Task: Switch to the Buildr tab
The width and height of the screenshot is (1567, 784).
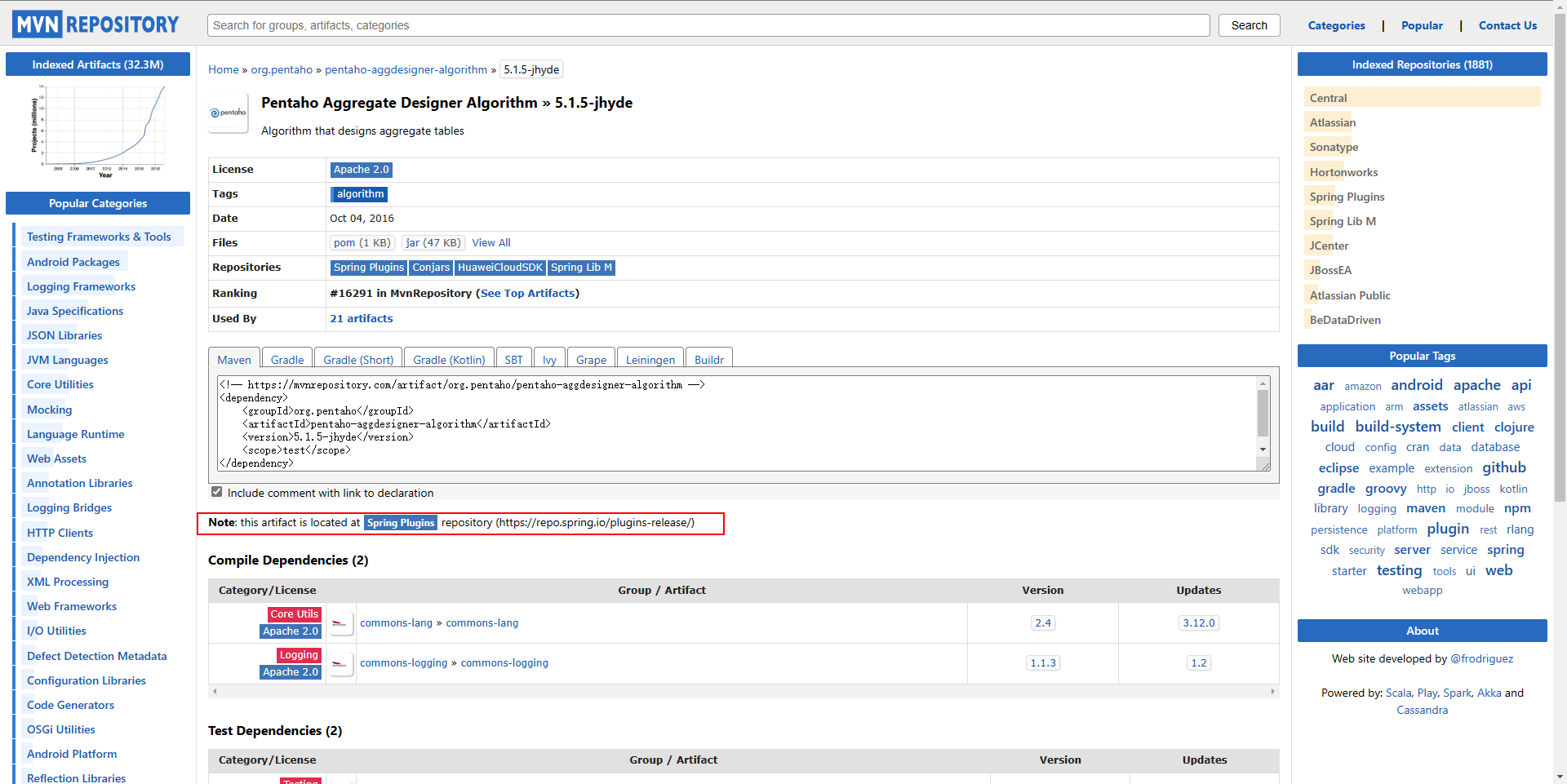Action: (x=709, y=359)
